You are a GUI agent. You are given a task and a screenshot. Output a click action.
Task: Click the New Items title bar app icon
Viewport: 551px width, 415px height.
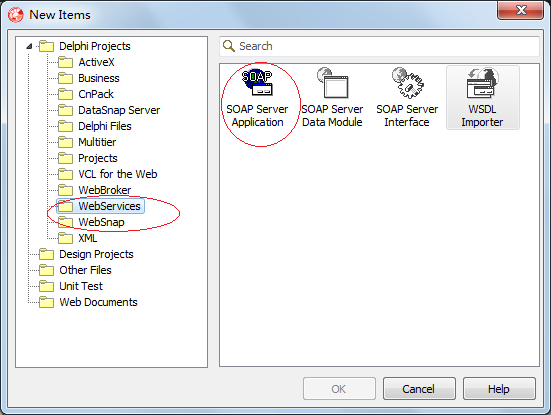[15, 15]
